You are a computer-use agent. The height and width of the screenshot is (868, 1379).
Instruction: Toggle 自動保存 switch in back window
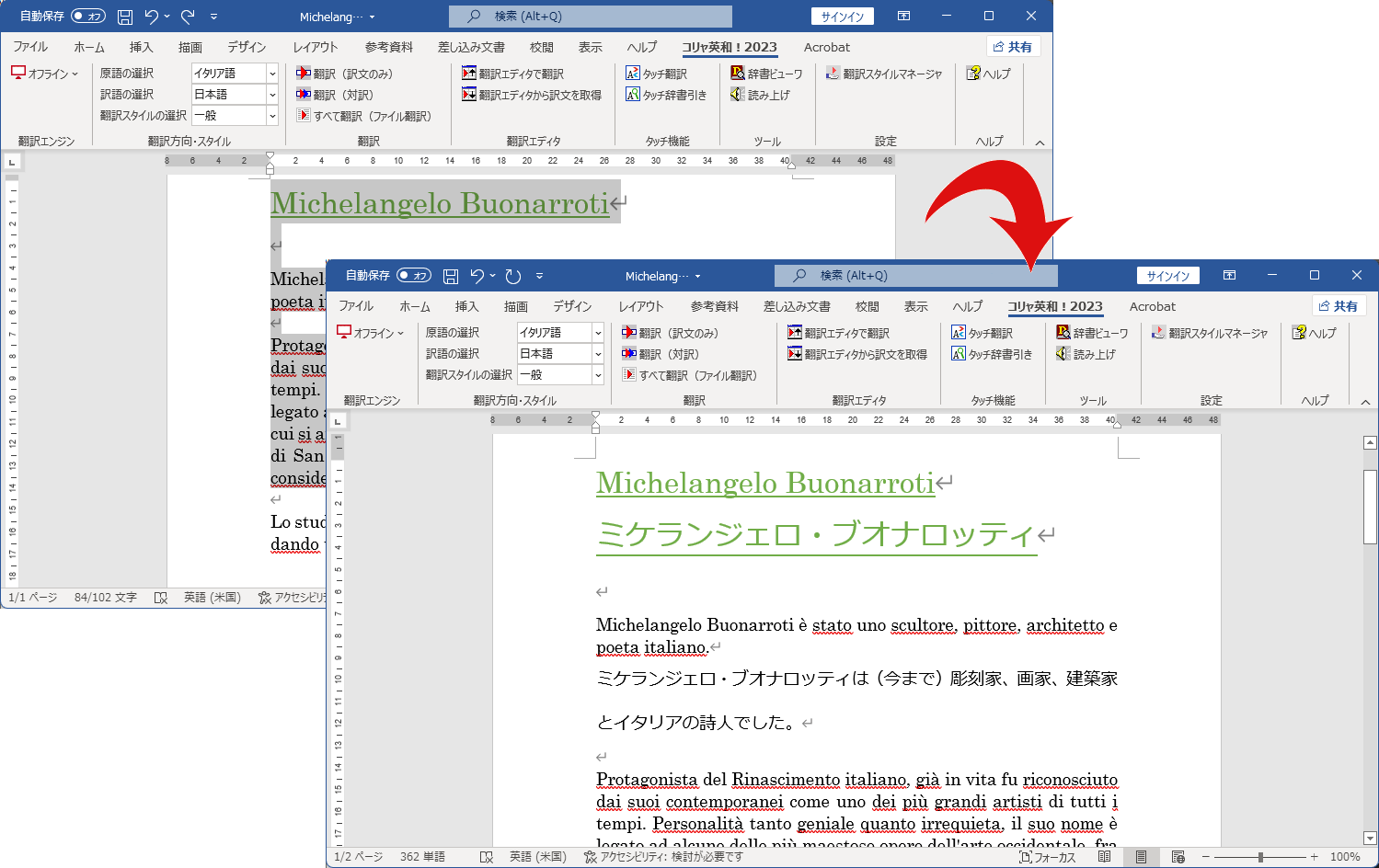(x=88, y=17)
